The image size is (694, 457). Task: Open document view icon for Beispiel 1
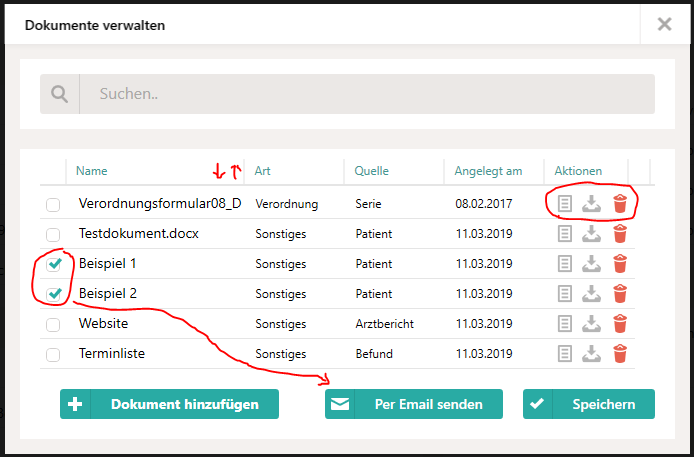click(x=564, y=264)
